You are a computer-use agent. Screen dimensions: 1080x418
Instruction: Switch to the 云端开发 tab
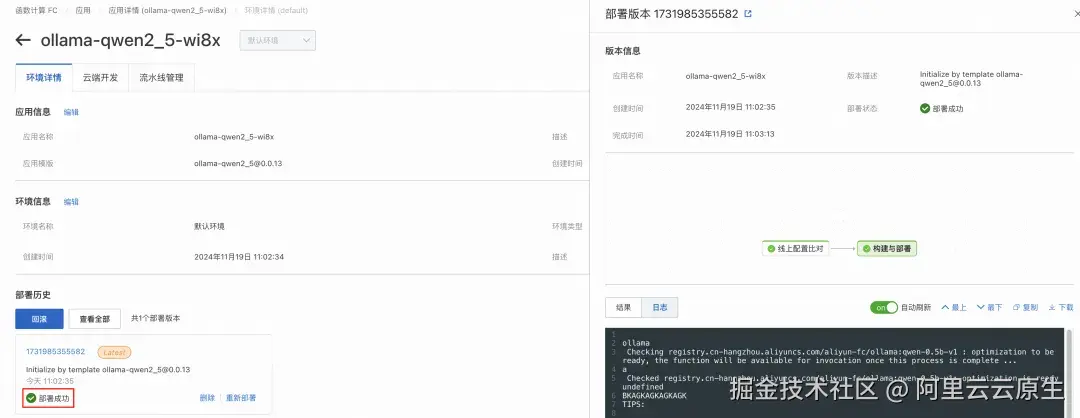[x=101, y=78]
